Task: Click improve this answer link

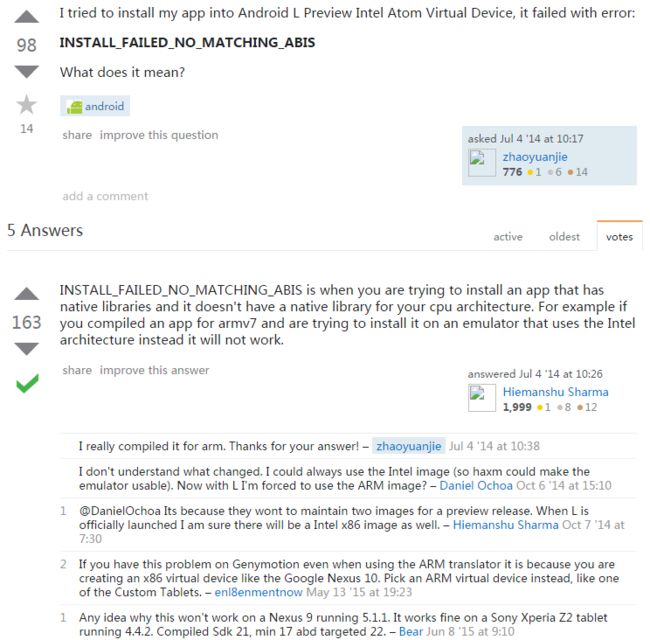Action: tap(154, 370)
